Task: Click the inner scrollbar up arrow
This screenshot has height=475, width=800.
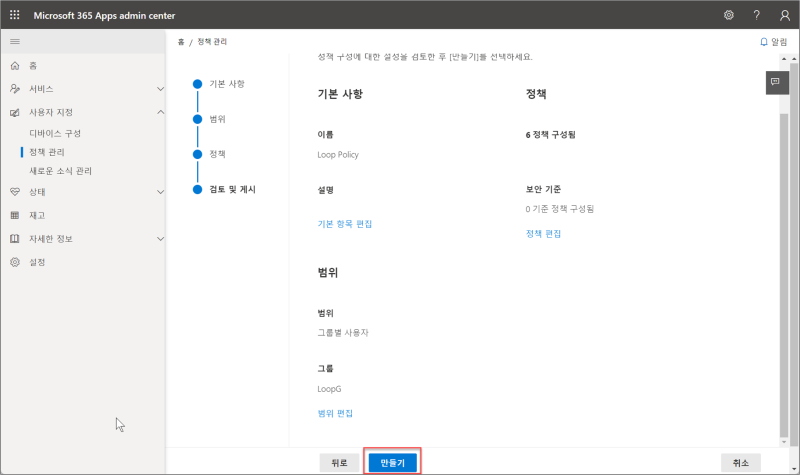Action: [784, 59]
